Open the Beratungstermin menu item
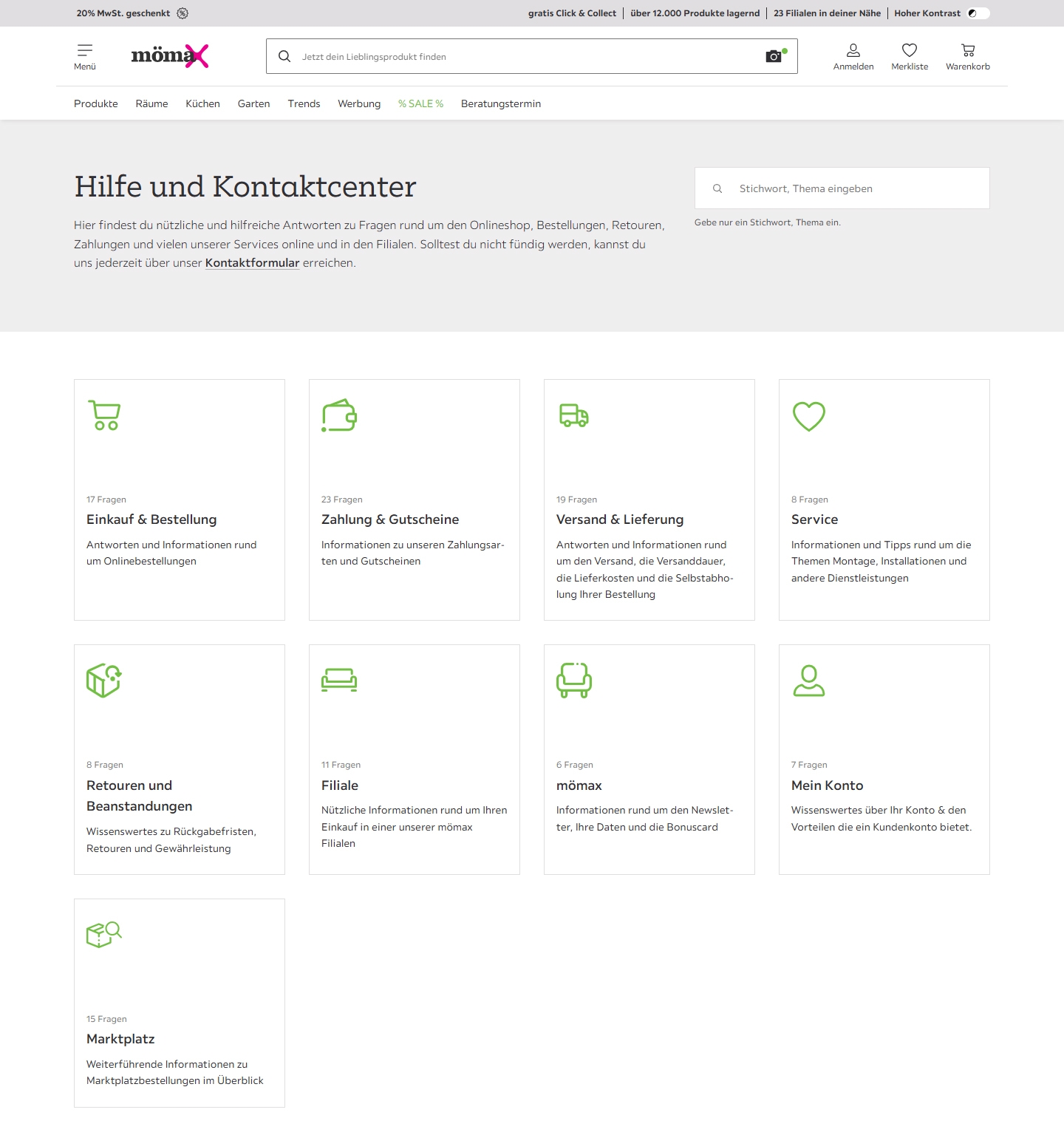The width and height of the screenshot is (1064, 1135). 501,103
